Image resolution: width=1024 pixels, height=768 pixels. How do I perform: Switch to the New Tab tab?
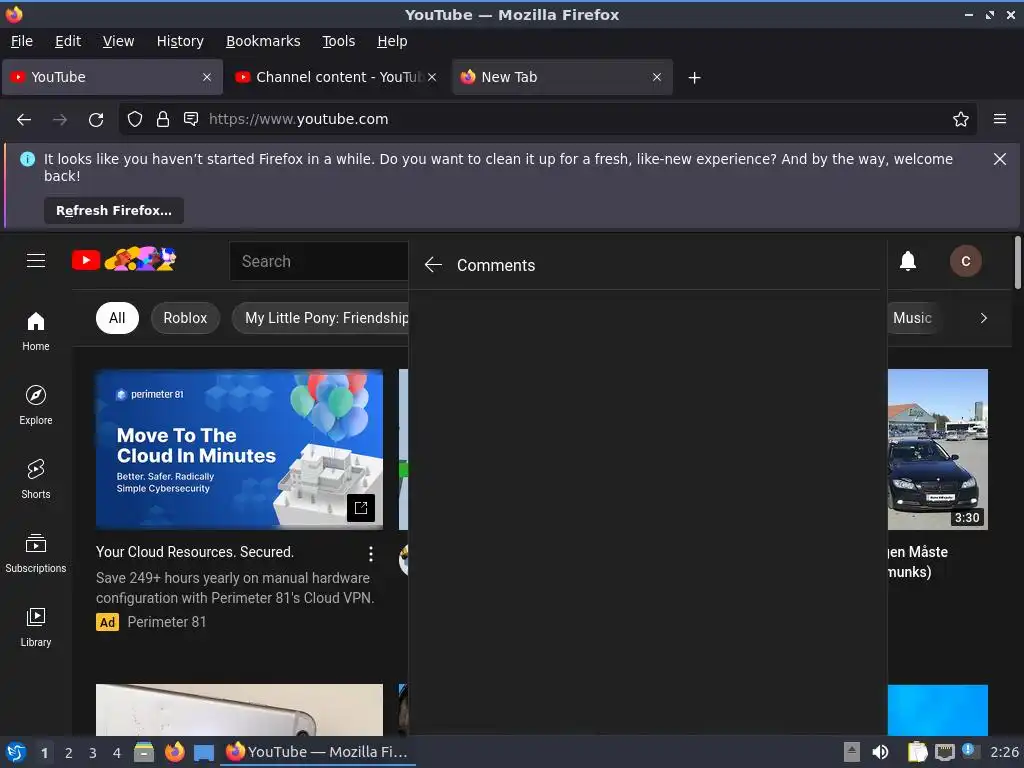562,77
